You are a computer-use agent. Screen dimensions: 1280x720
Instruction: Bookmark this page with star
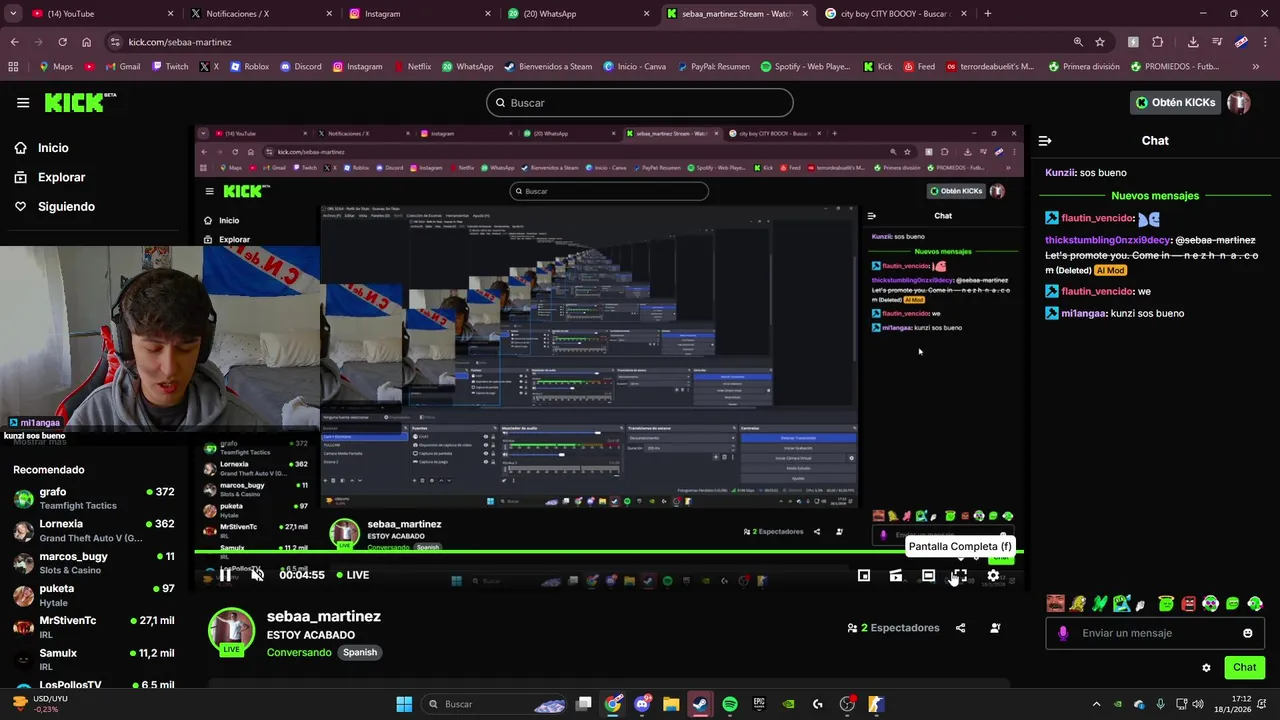[1100, 42]
